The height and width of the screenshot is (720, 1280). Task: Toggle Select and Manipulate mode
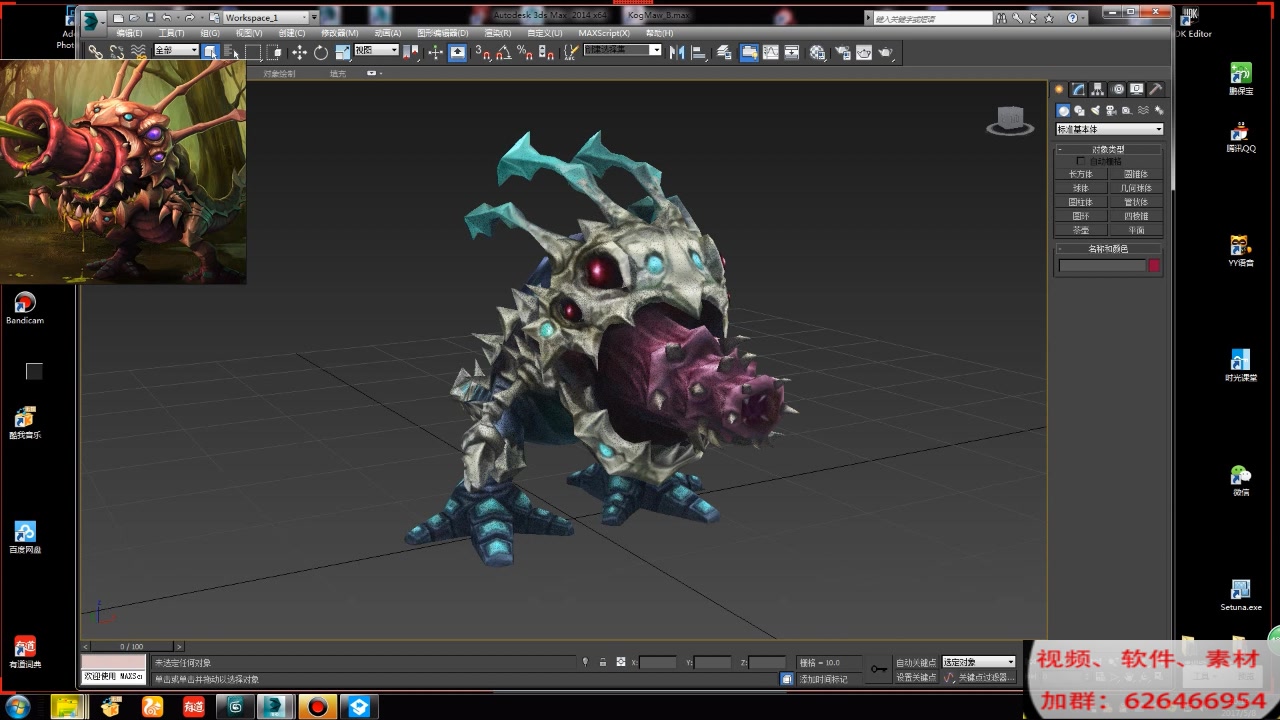[x=436, y=52]
